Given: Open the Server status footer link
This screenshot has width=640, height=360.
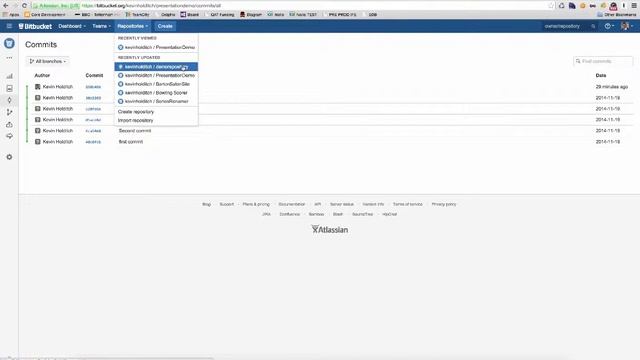Looking at the screenshot, I should tap(342, 204).
